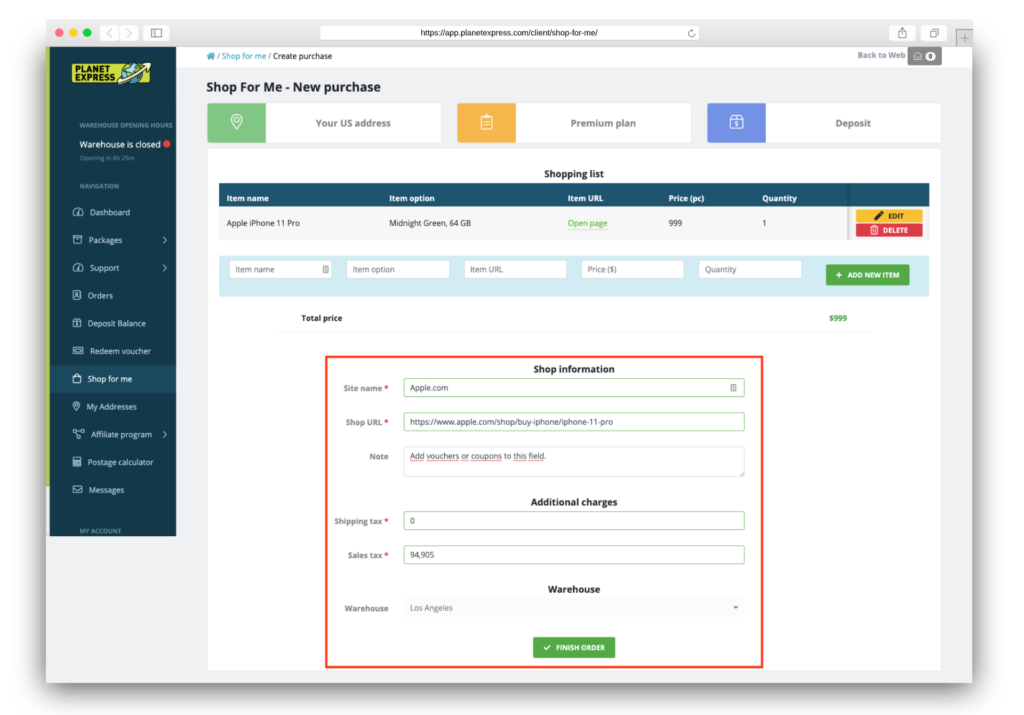Click the inbox notification icon with 0

[x=924, y=56]
